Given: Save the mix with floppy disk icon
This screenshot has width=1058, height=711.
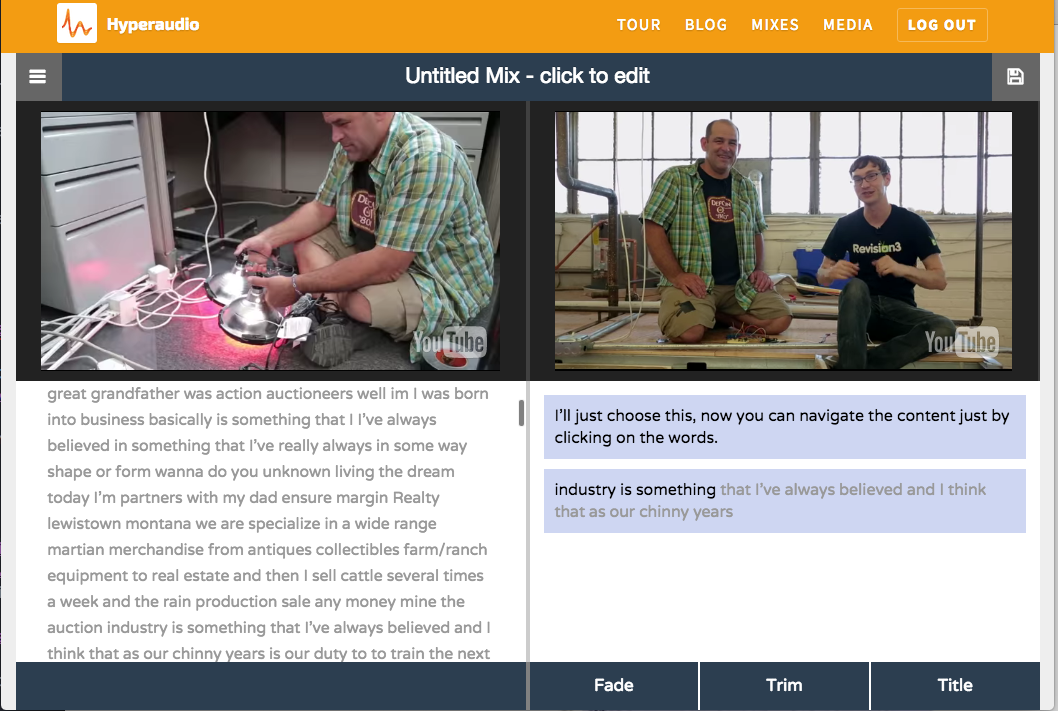Looking at the screenshot, I should point(1015,77).
